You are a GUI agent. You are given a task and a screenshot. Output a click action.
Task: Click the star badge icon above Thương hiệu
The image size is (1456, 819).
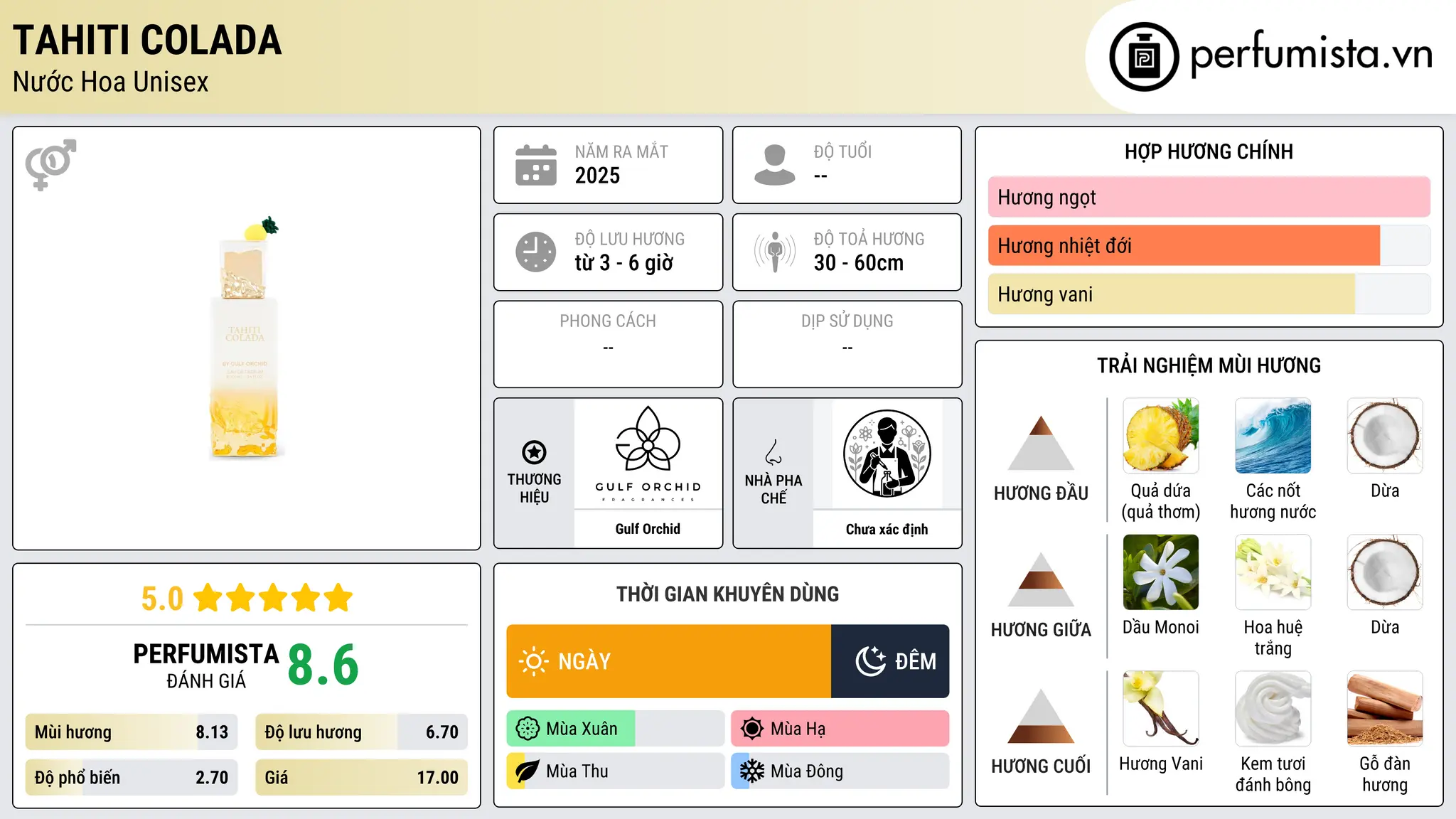pos(534,452)
